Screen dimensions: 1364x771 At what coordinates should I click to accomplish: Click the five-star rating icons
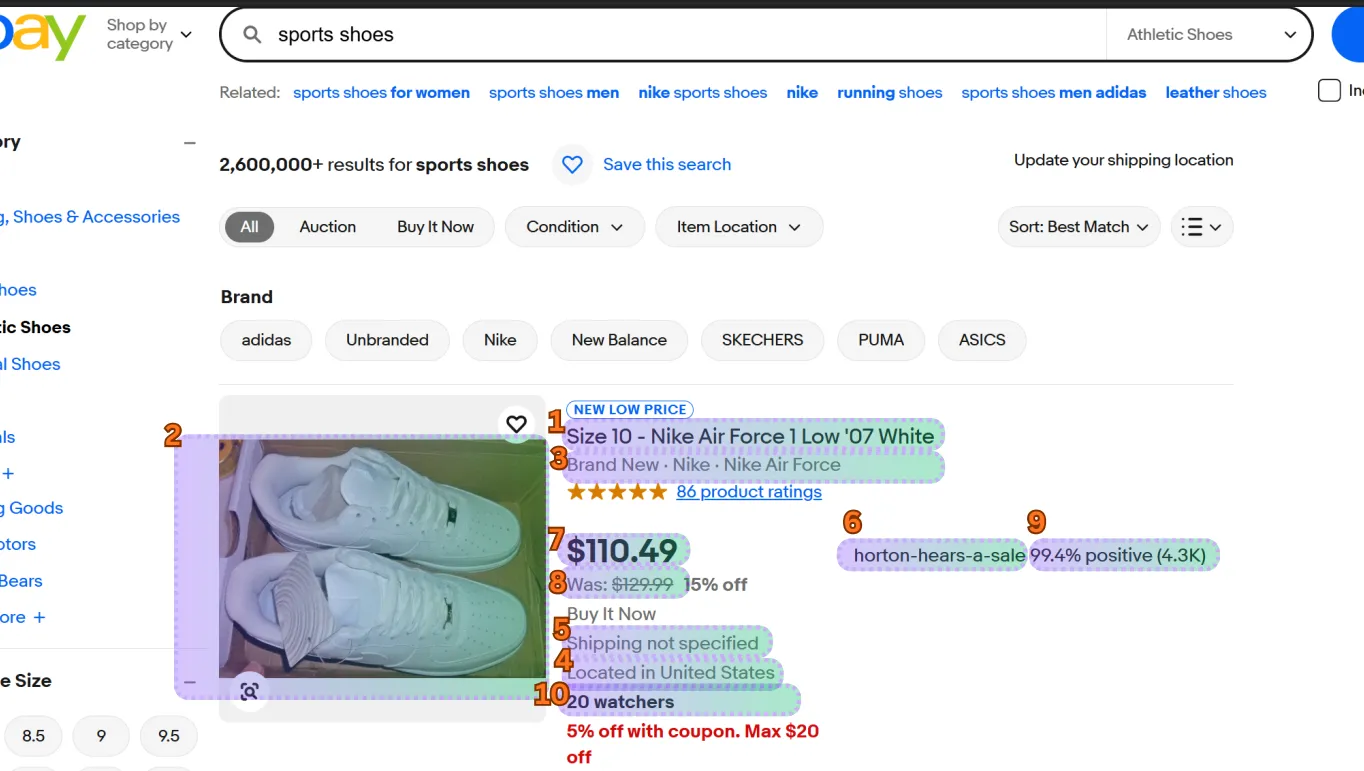click(616, 492)
